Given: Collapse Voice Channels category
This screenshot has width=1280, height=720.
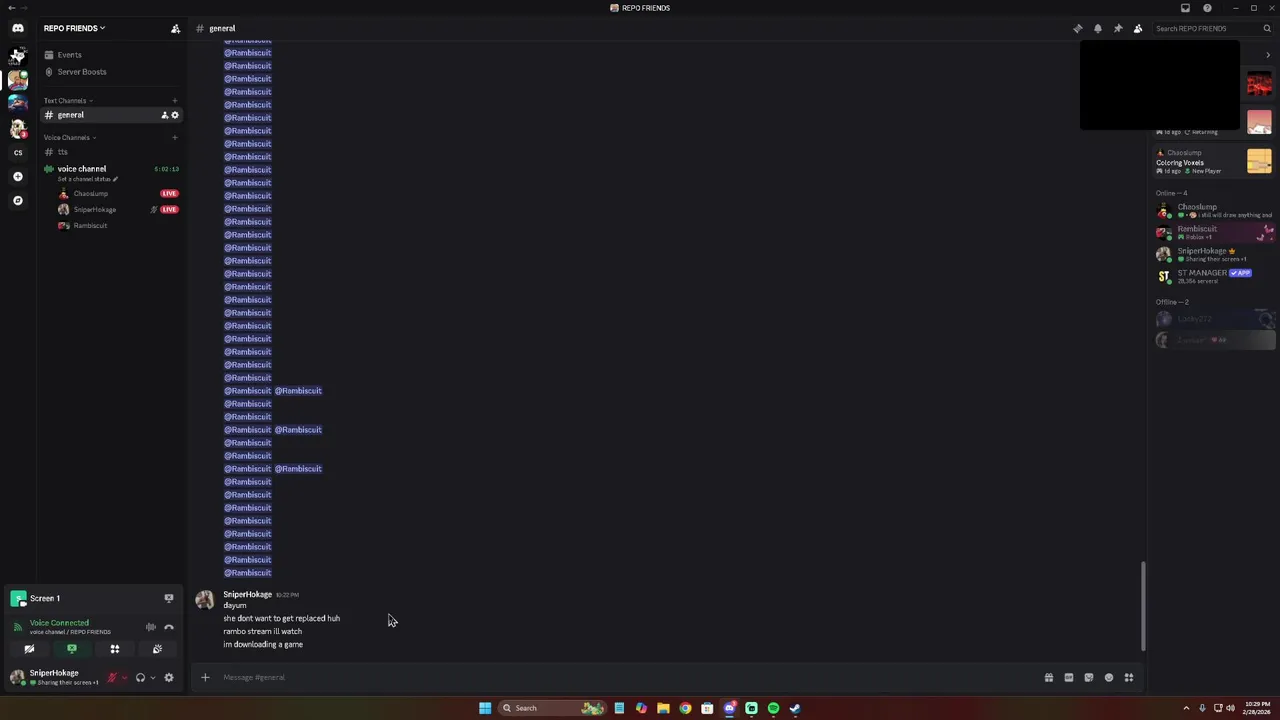Looking at the screenshot, I should coord(69,137).
